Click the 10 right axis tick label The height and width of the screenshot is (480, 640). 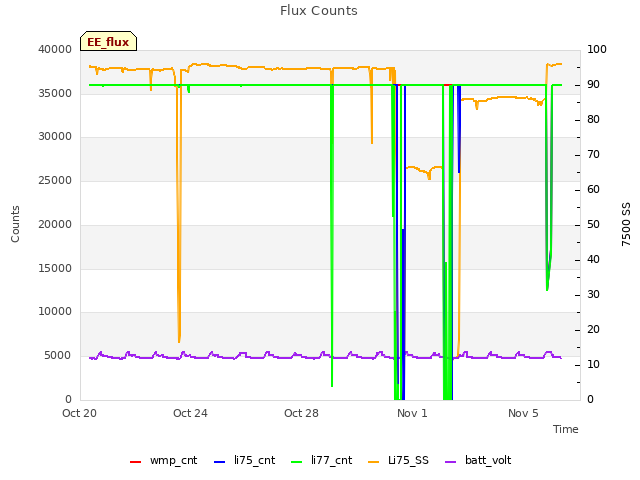click(593, 364)
